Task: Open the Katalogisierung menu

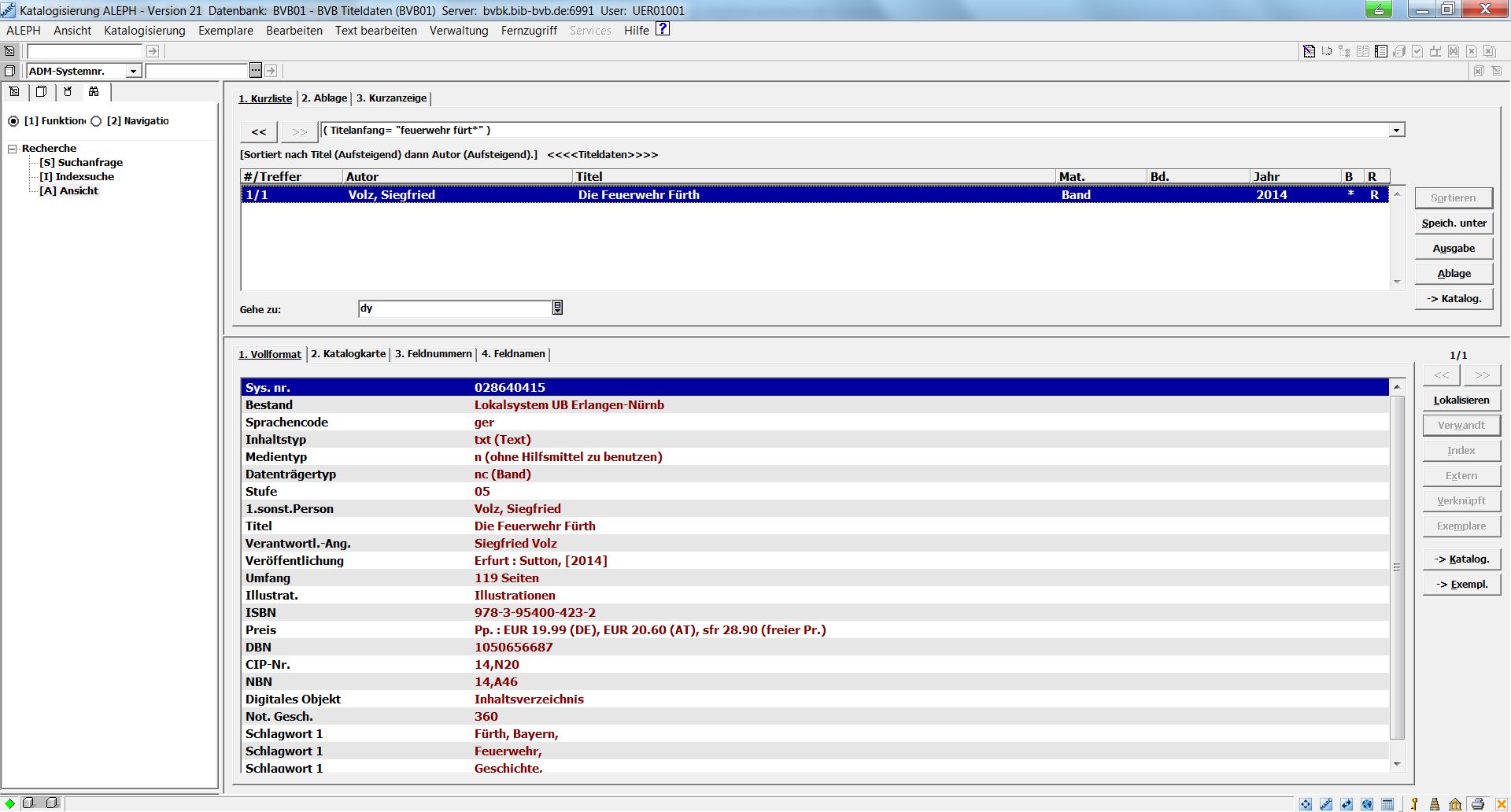Action: (x=144, y=31)
